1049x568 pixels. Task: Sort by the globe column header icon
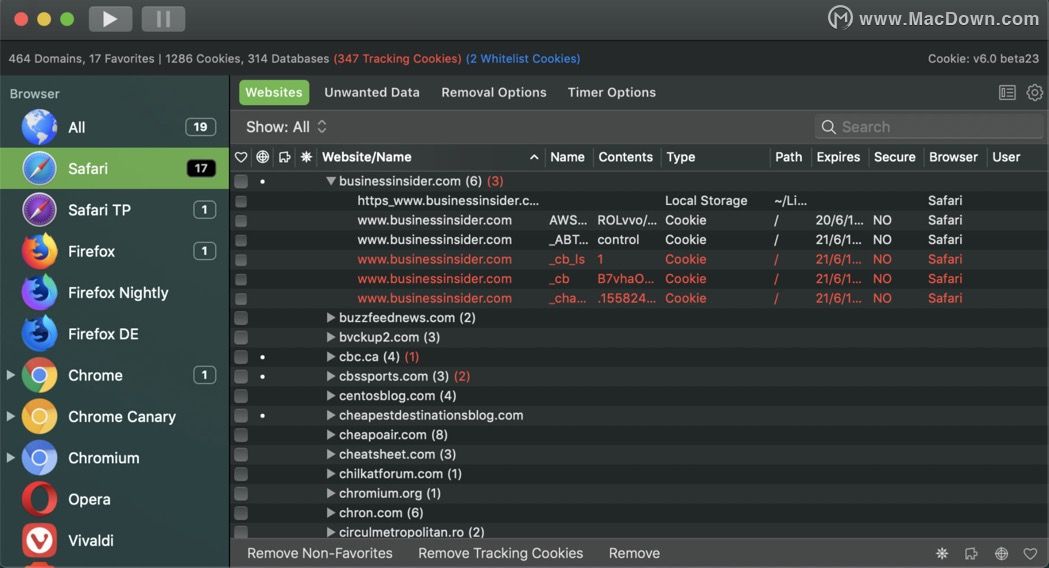263,157
